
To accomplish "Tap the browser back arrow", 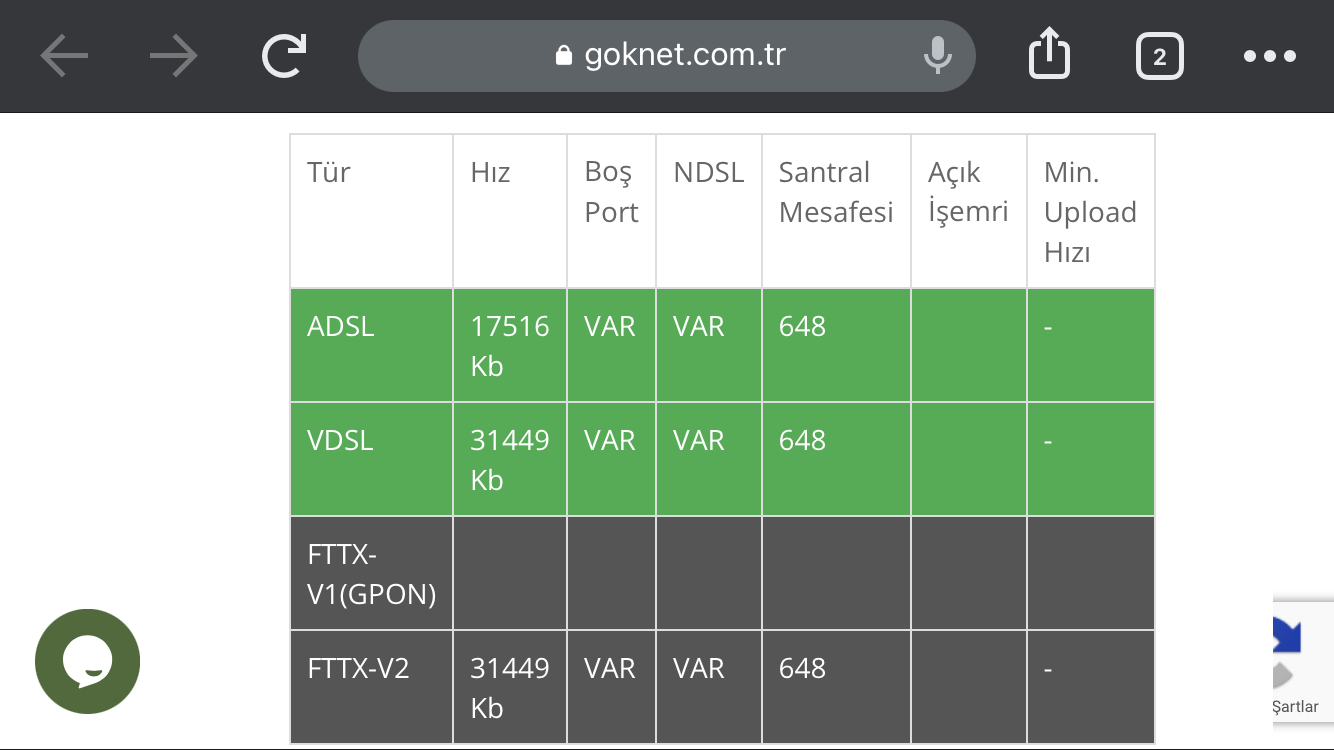I will [64, 57].
